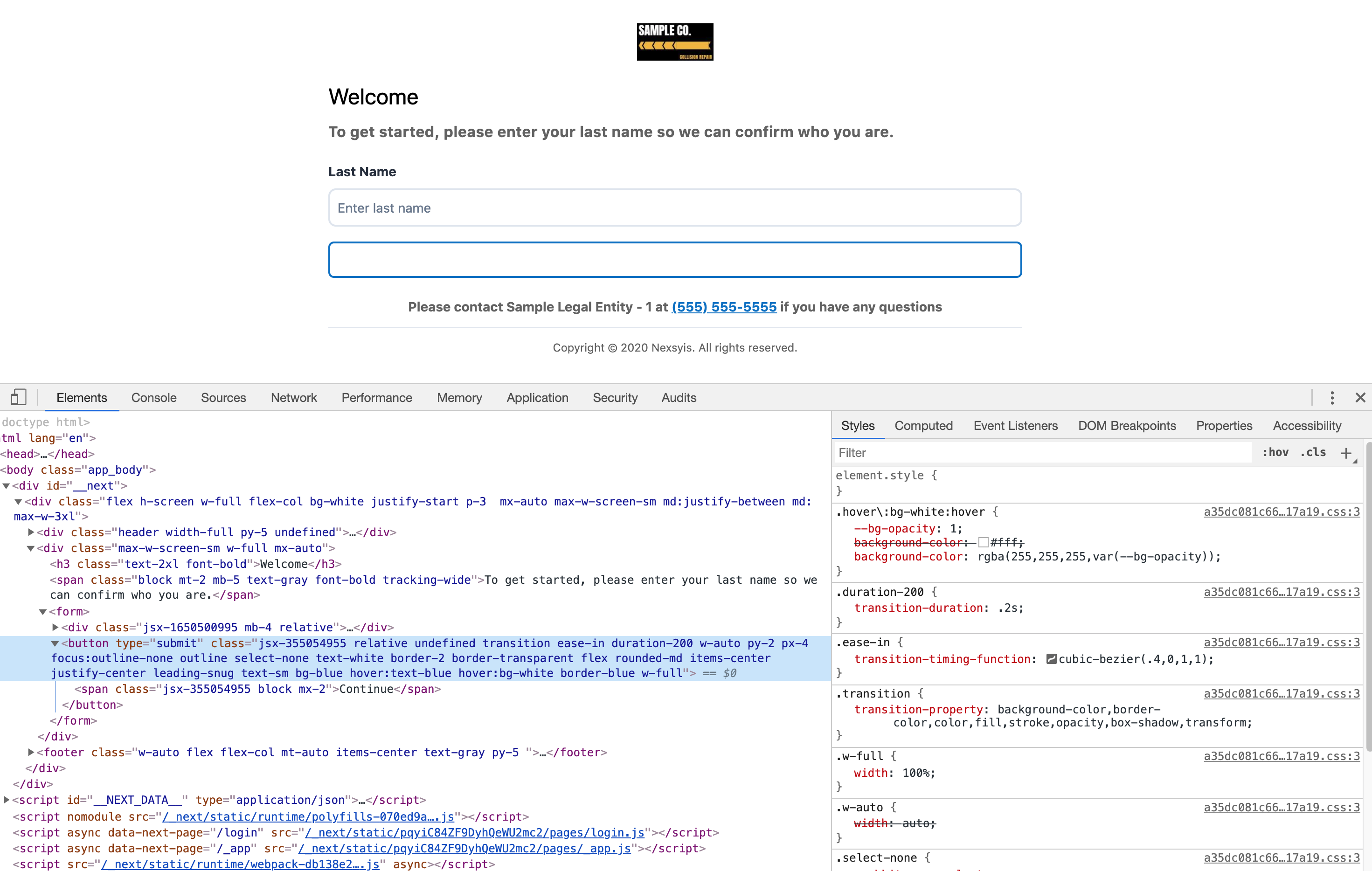Click the Welcome page heading
Image resolution: width=1372 pixels, height=871 pixels.
click(x=373, y=97)
